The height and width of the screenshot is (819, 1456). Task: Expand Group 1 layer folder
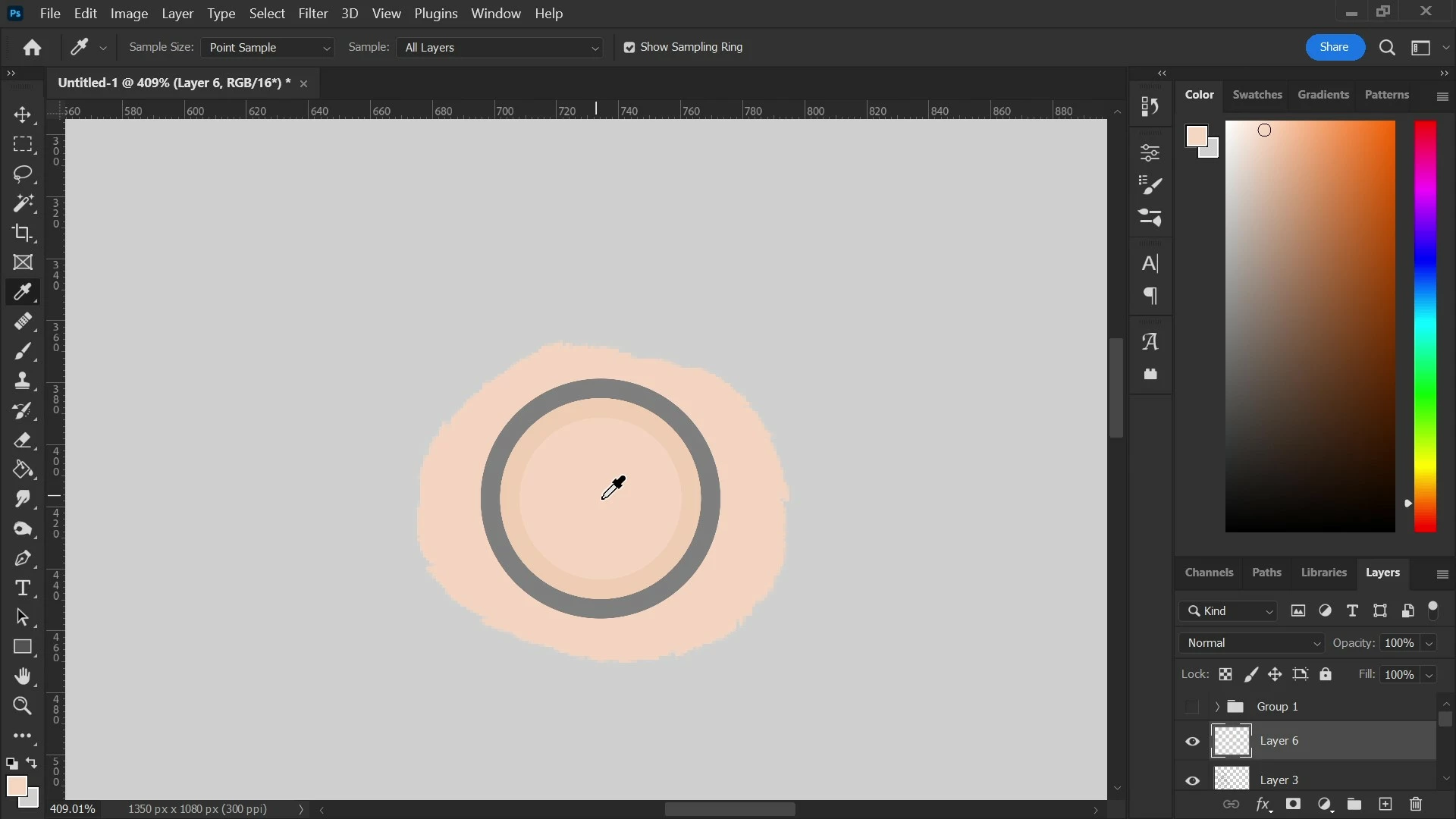1217,707
